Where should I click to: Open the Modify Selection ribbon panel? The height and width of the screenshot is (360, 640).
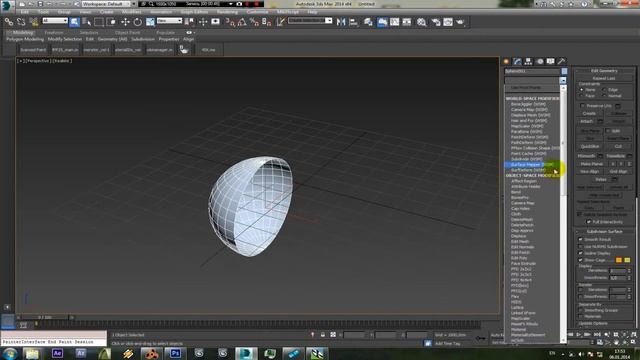point(65,39)
